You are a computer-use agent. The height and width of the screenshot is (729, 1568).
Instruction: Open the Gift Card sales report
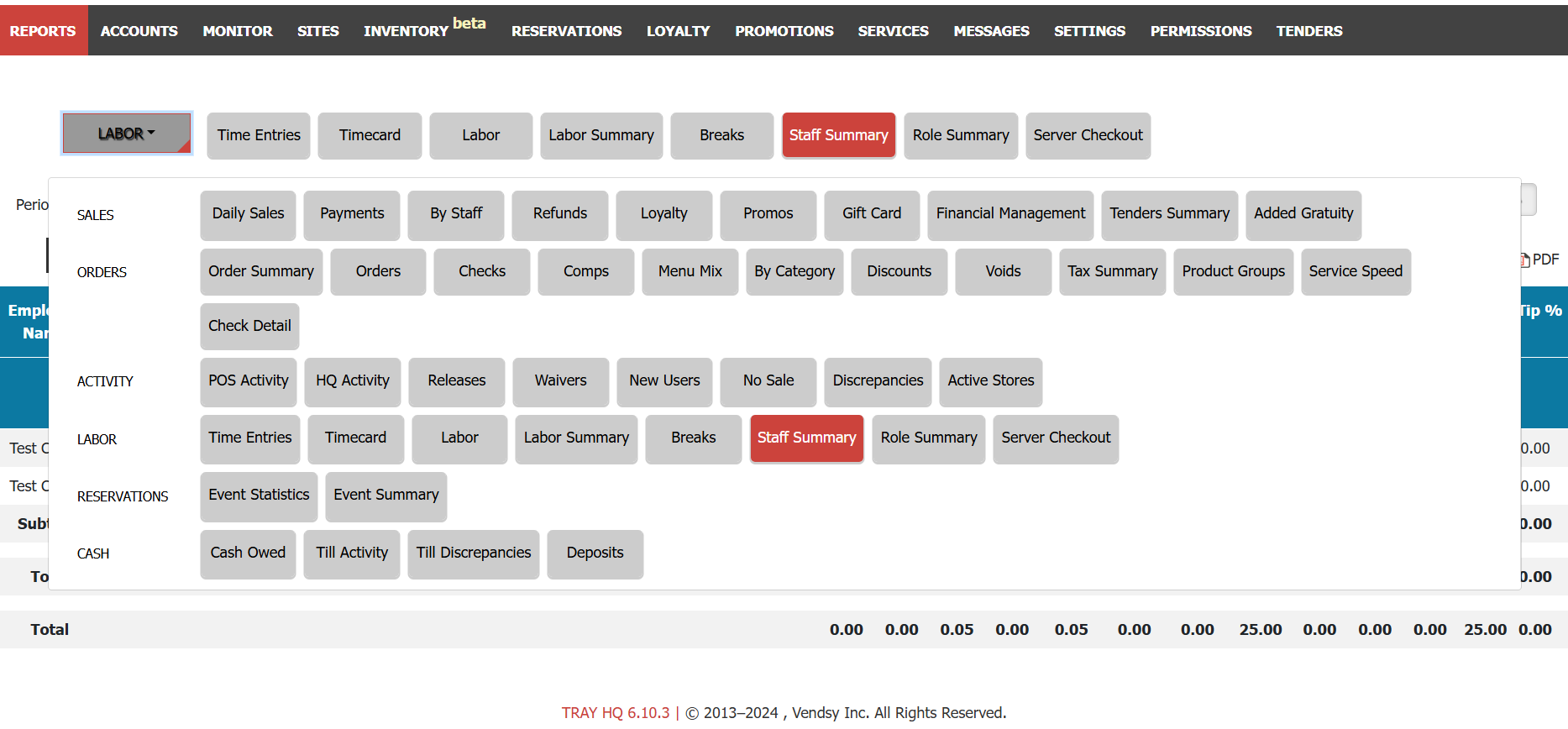pyautogui.click(x=871, y=214)
